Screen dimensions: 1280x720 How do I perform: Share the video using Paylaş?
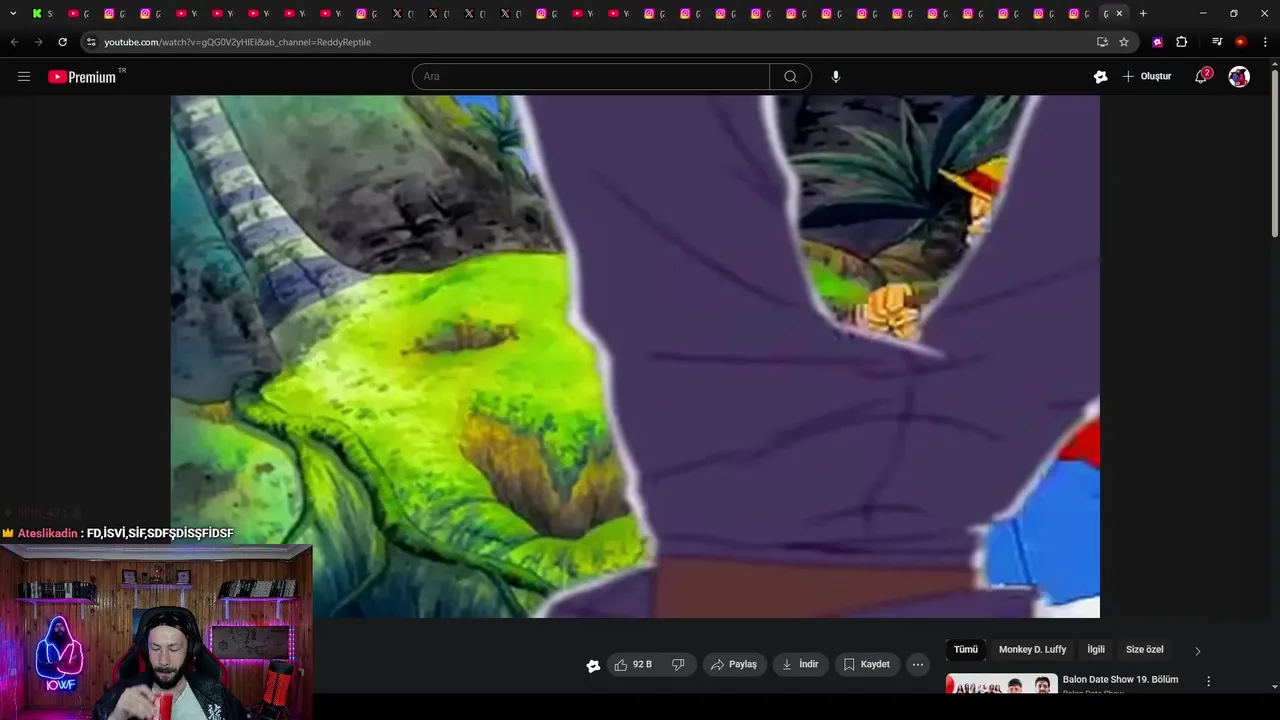pyautogui.click(x=733, y=664)
